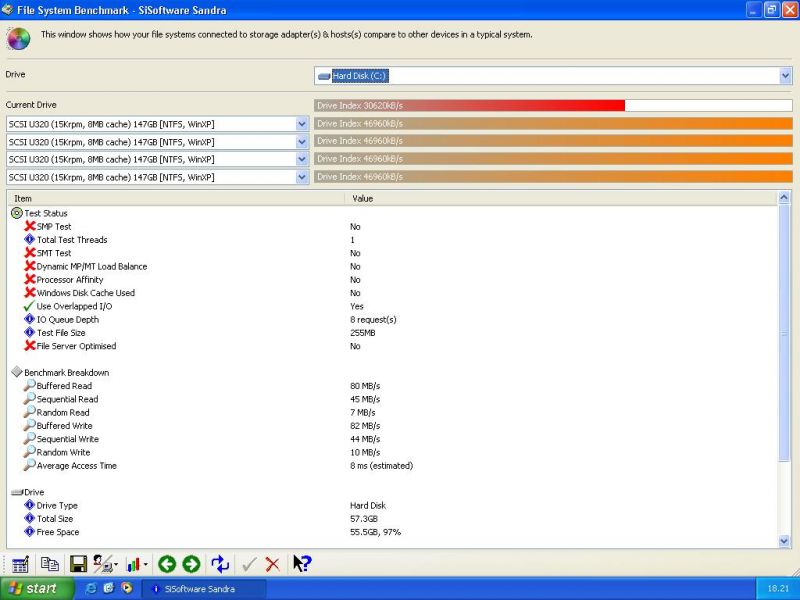800x600 pixels.
Task: Select the Test File Size row
Action: (393, 333)
